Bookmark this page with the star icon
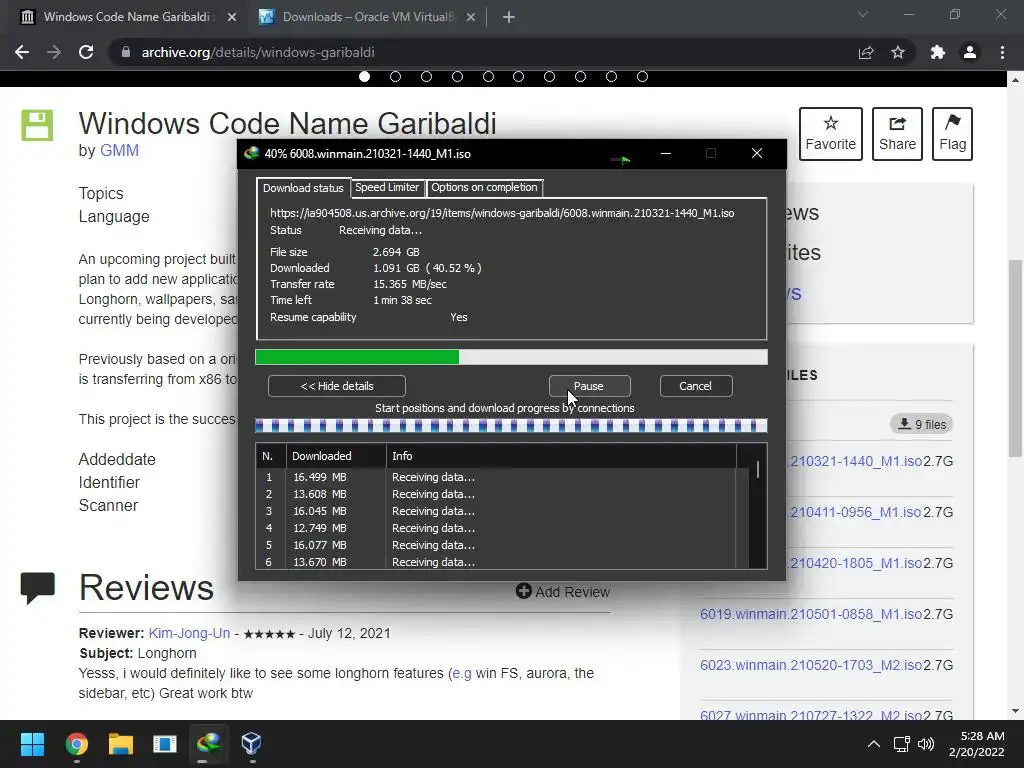Screen dimensions: 1024x768 [899, 52]
